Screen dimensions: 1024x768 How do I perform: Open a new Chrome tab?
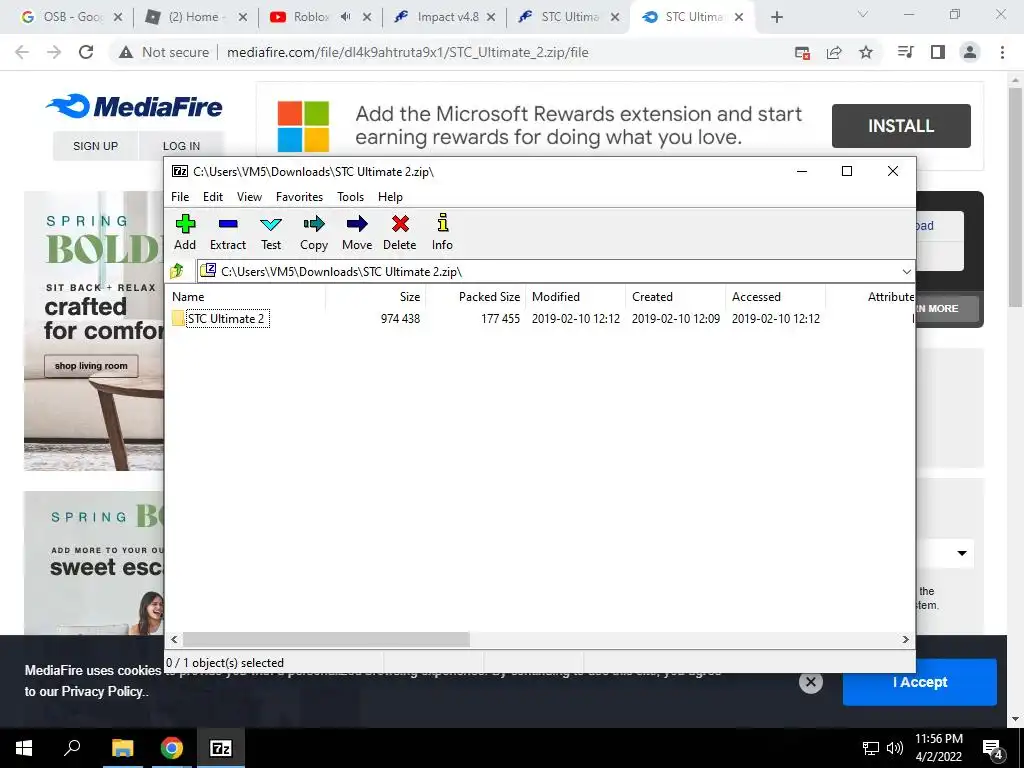pyautogui.click(x=776, y=17)
